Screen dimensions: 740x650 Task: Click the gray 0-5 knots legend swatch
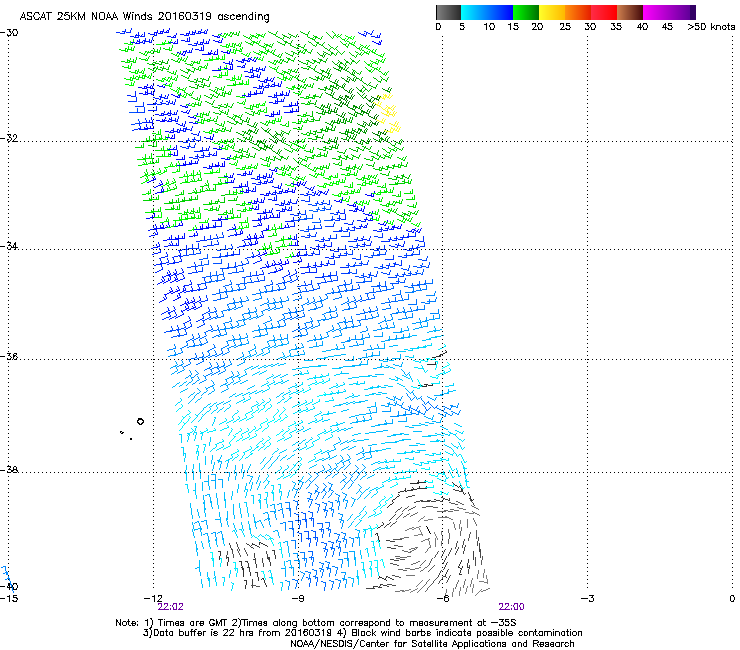(x=448, y=12)
